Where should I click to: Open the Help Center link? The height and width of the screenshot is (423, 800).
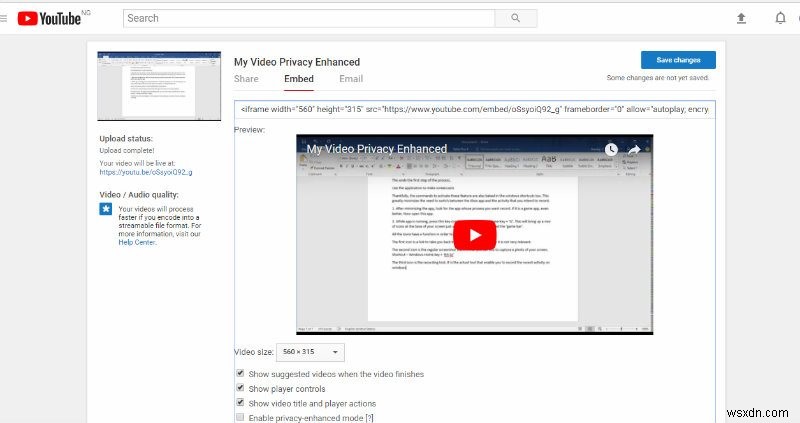[x=137, y=242]
